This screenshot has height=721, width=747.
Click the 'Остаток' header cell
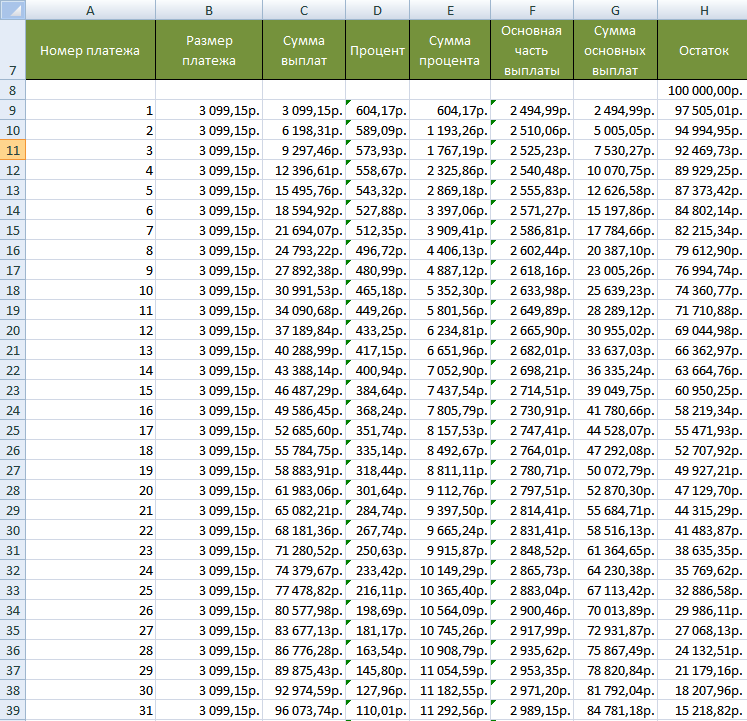click(703, 50)
